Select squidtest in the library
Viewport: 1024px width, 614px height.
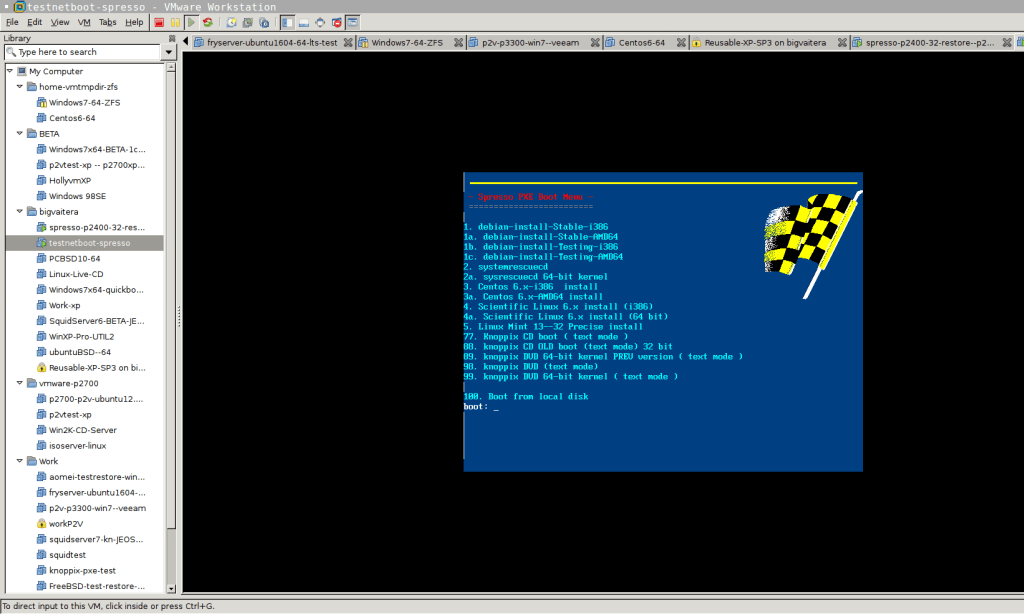[67, 555]
